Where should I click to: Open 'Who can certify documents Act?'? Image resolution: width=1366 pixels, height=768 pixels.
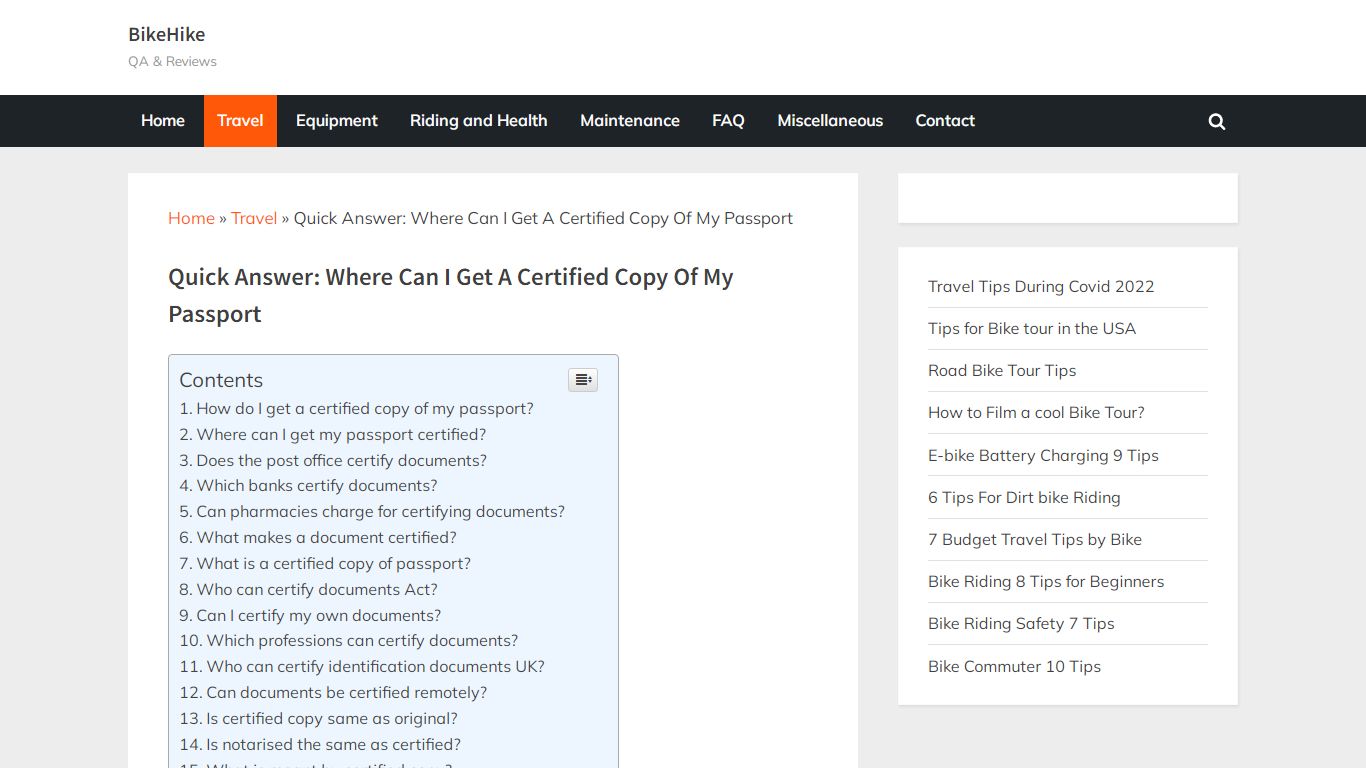308,589
